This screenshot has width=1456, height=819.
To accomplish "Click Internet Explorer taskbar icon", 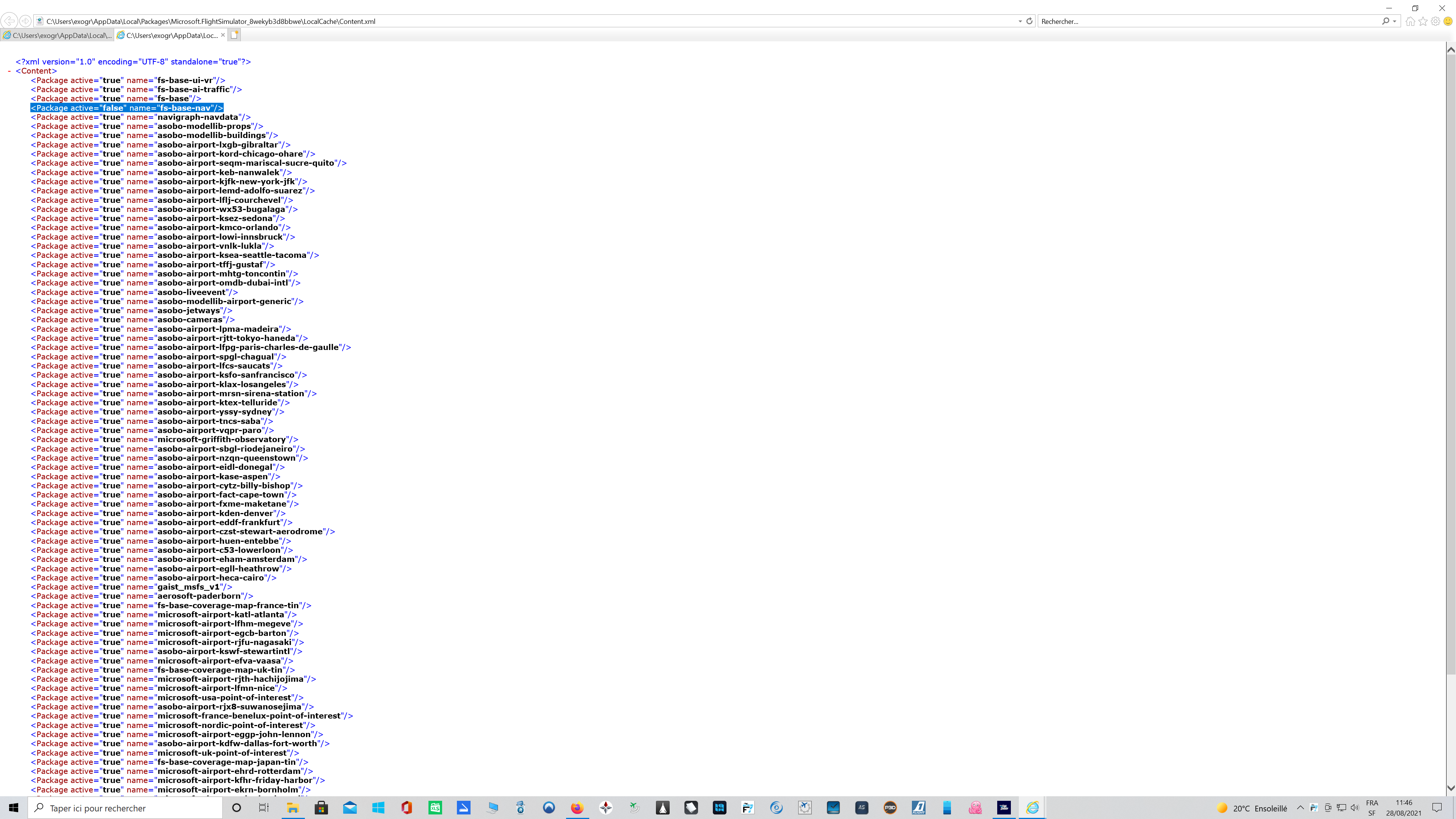I will (1032, 808).
